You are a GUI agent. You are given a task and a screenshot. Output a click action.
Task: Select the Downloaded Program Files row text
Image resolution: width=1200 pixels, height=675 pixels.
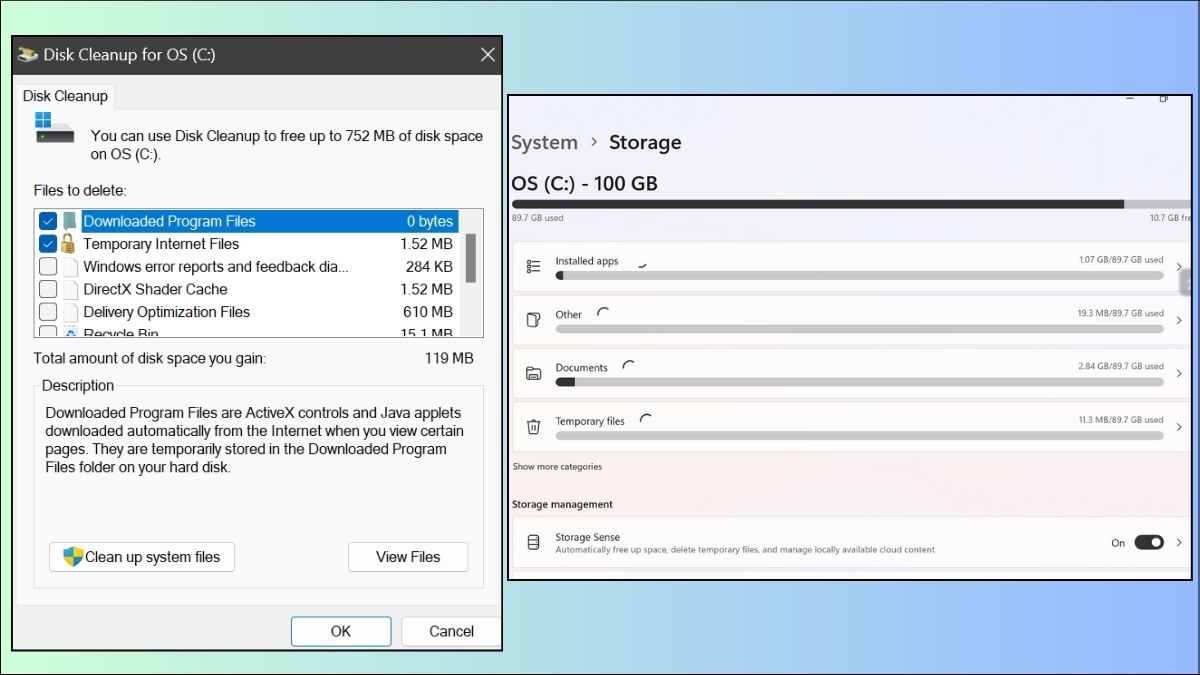click(169, 221)
